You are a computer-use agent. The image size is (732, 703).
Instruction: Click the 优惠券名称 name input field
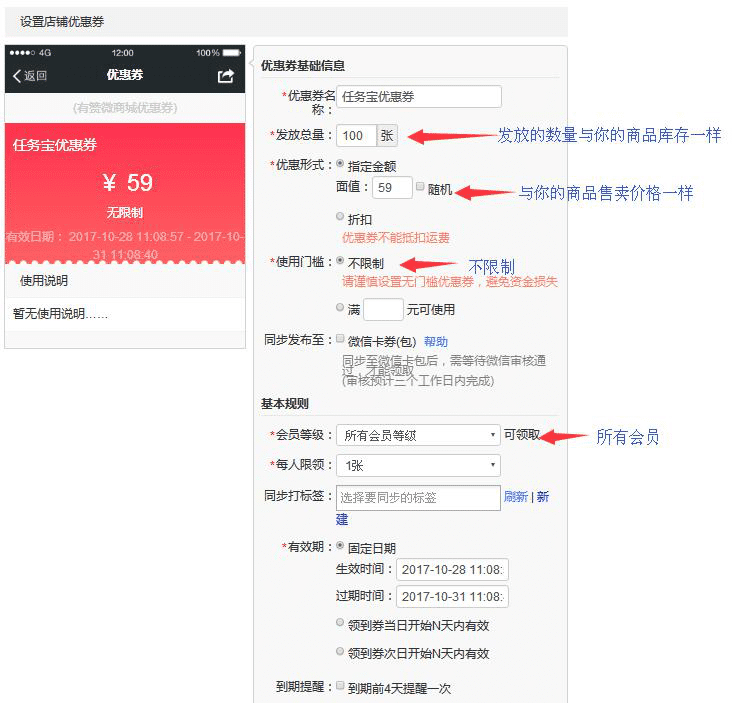tap(418, 96)
